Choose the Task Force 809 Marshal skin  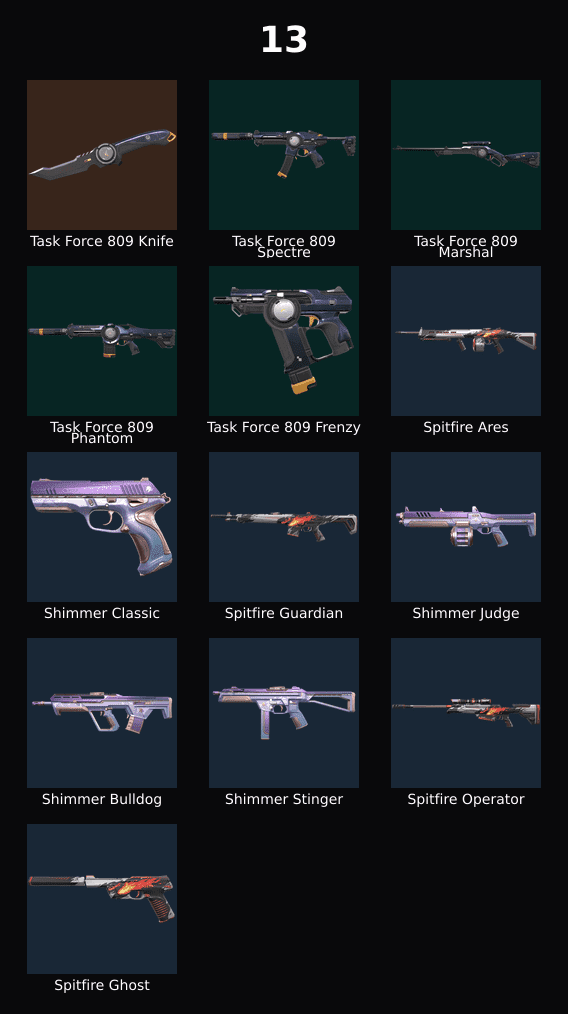click(465, 155)
